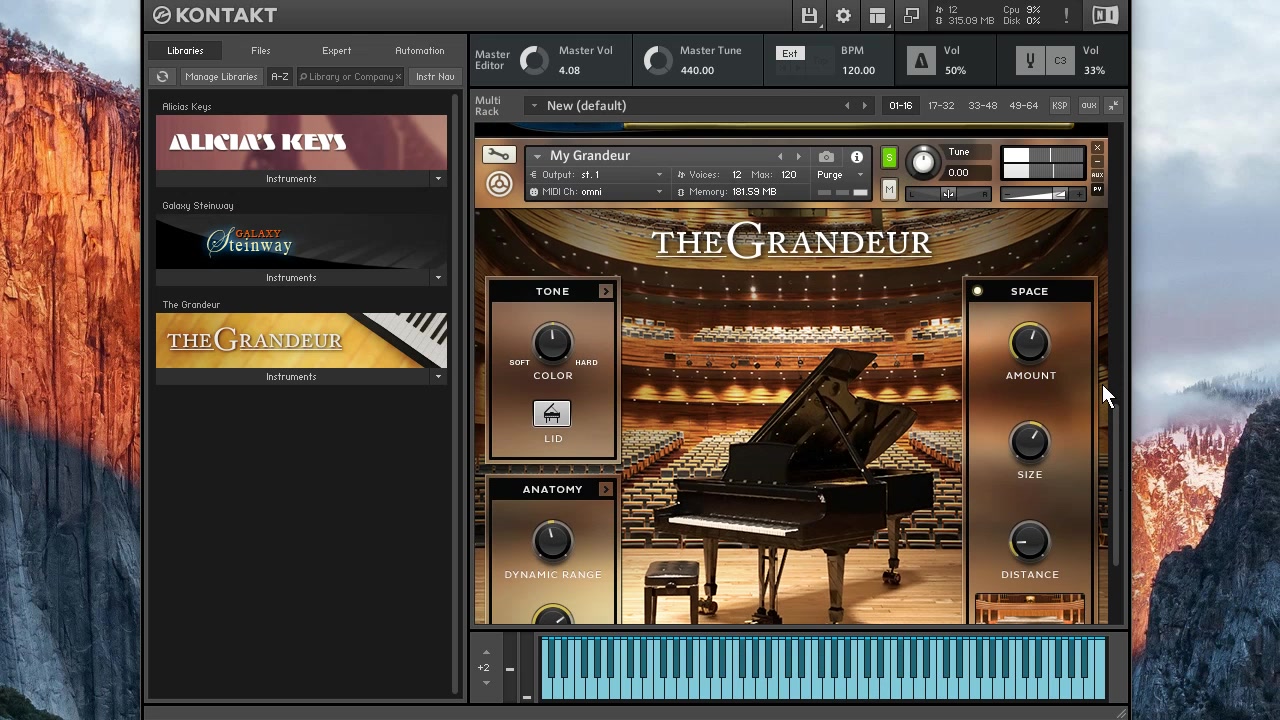The image size is (1280, 720).
Task: Click the COLOR knob in Tone panel
Action: coord(552,343)
